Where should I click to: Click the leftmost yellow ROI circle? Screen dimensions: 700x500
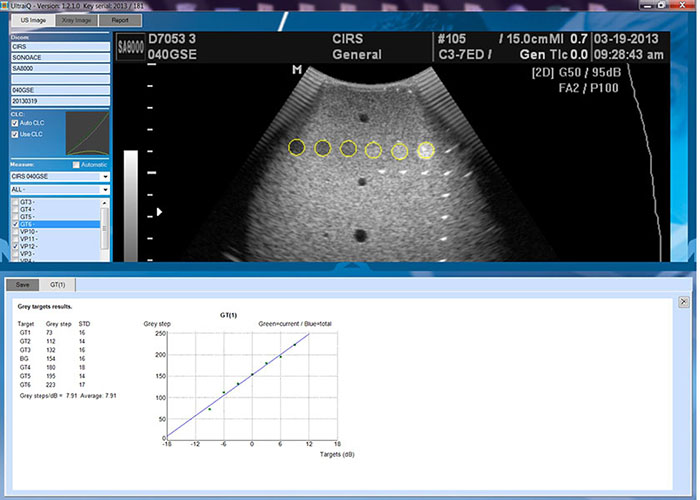(x=297, y=148)
